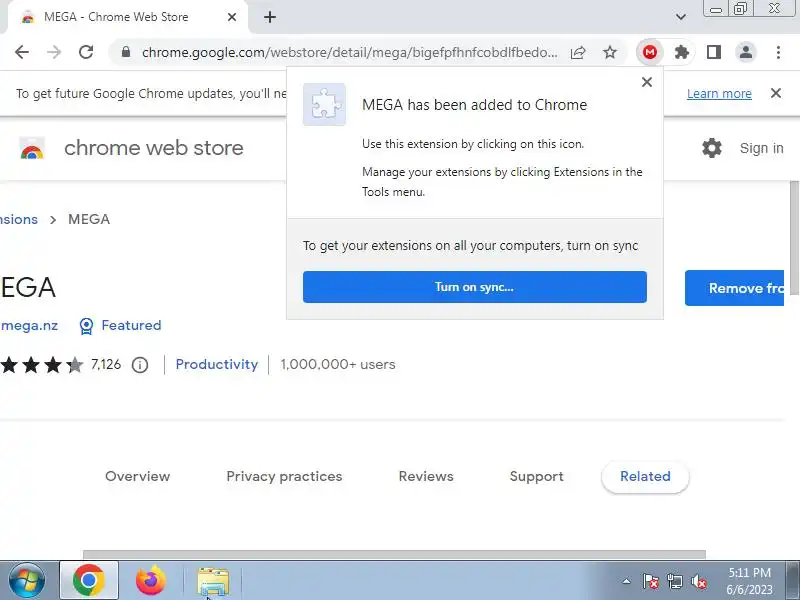
Task: Click the 7,126 ratings count
Action: 106,364
